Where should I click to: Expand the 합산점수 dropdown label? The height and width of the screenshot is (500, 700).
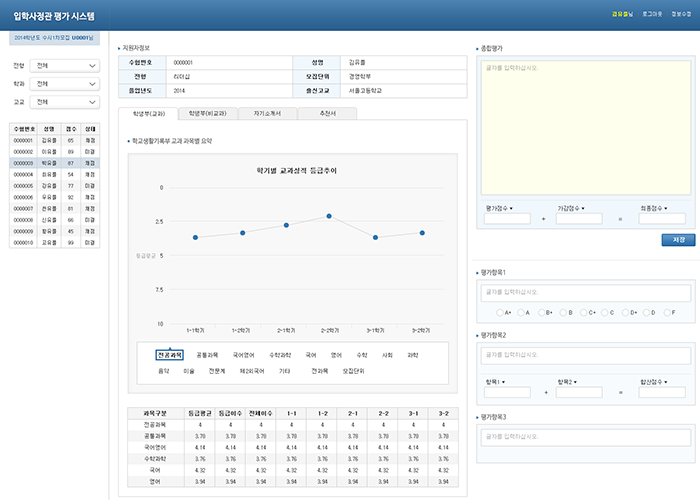click(x=654, y=382)
